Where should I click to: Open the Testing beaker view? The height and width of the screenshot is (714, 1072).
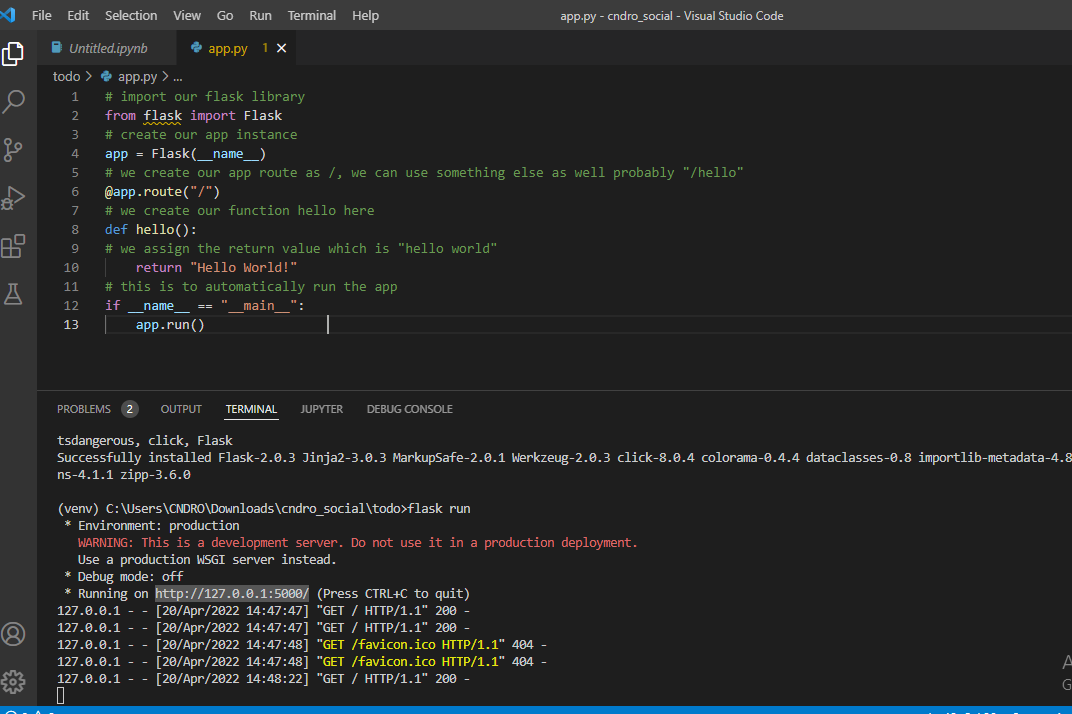click(x=13, y=293)
